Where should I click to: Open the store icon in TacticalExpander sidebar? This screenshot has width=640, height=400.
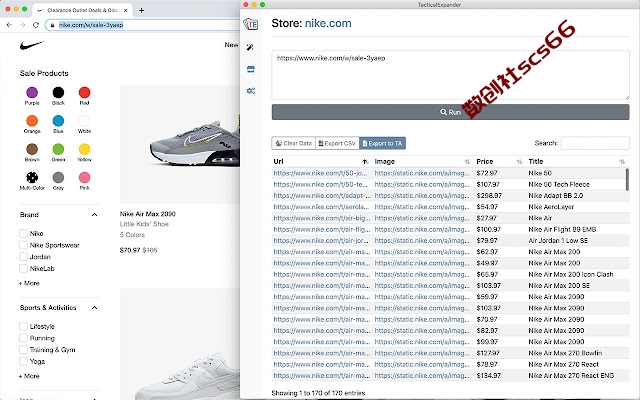[251, 69]
